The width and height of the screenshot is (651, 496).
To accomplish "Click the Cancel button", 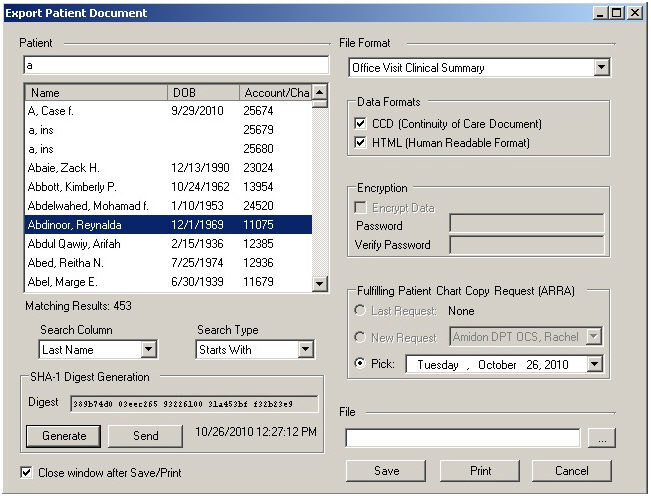I will point(572,471).
